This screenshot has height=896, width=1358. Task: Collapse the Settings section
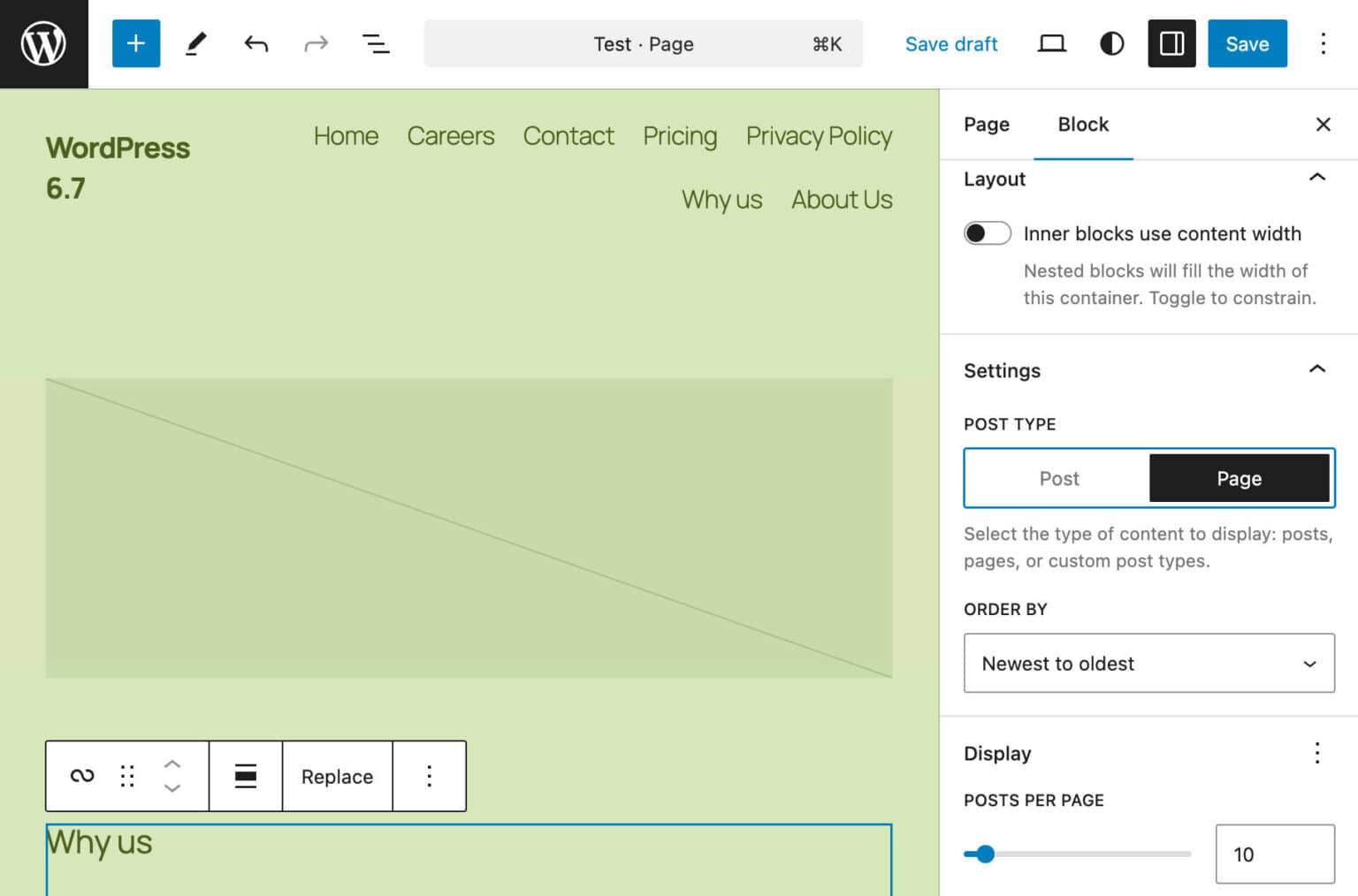(1316, 369)
